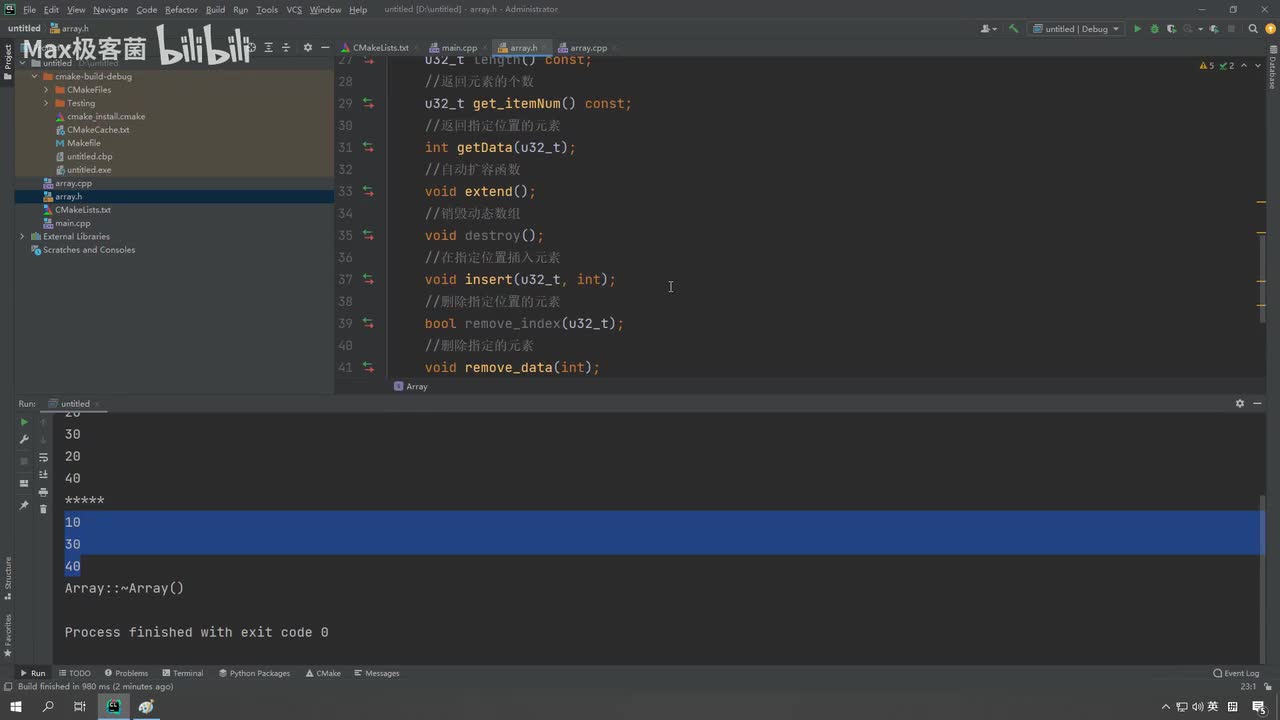Run the untitled Debug configuration

tap(1137, 29)
